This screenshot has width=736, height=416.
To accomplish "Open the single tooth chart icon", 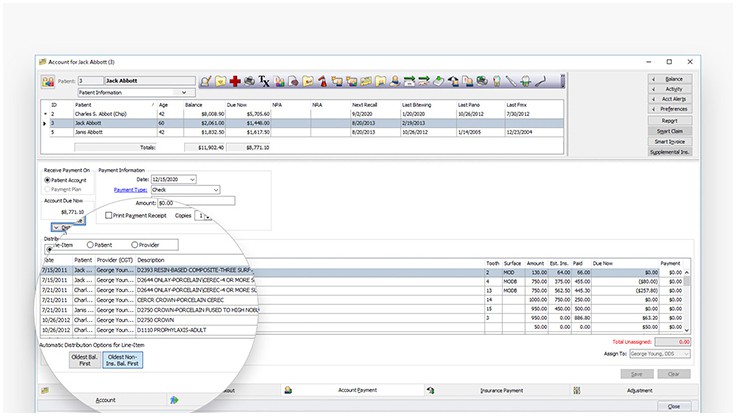I will click(497, 81).
